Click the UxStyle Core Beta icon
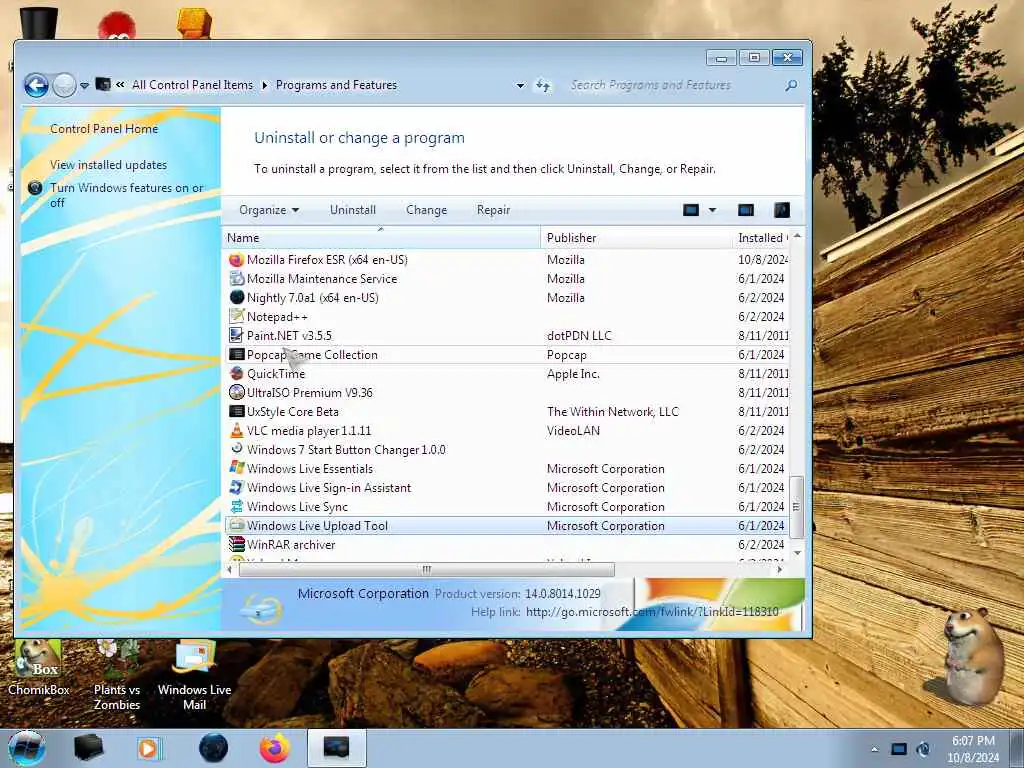This screenshot has width=1024, height=768. click(x=236, y=411)
